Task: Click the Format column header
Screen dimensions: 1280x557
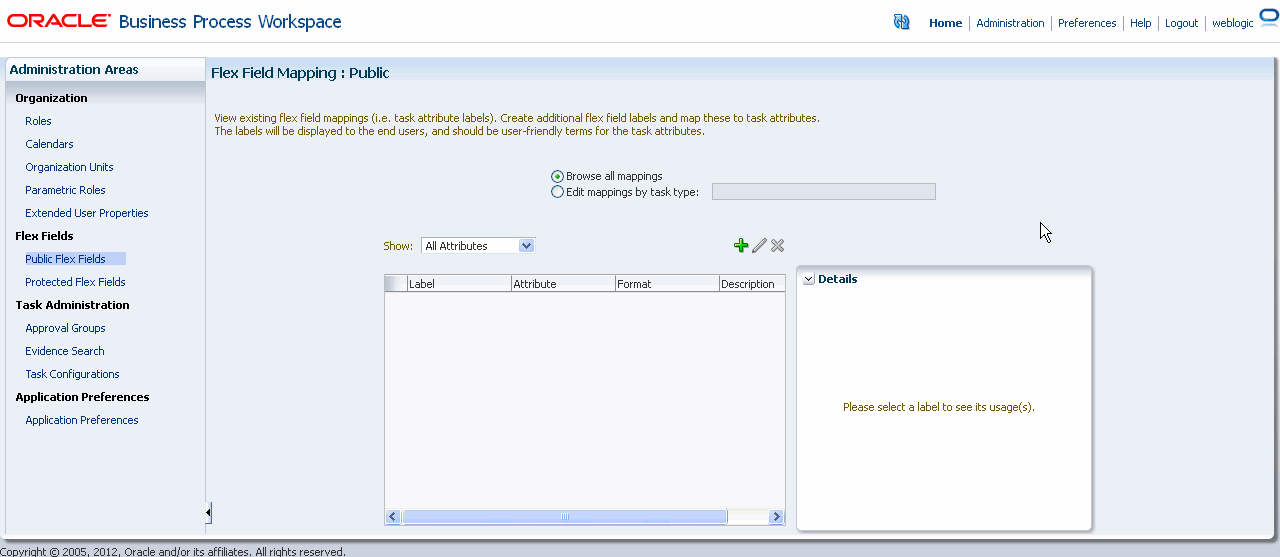Action: point(667,284)
